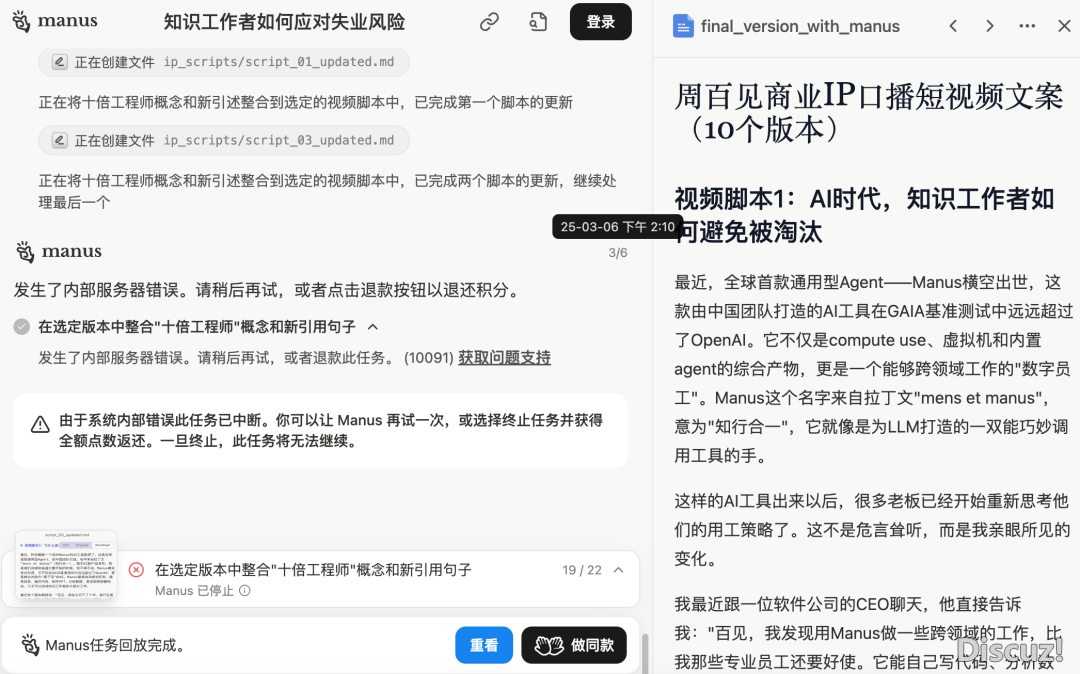1080x674 pixels.
Task: Click the manus avatar icon in message
Action: point(25,252)
